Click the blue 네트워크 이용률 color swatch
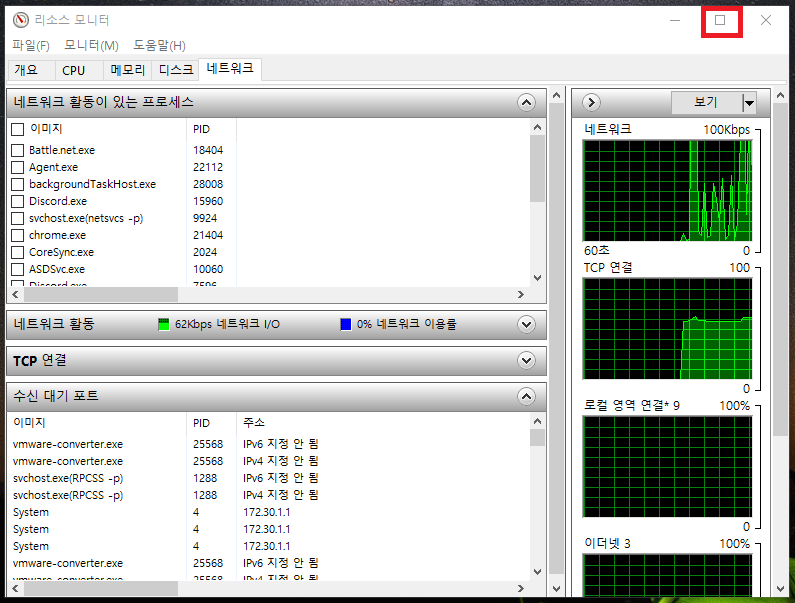Image resolution: width=795 pixels, height=603 pixels. pyautogui.click(x=346, y=325)
